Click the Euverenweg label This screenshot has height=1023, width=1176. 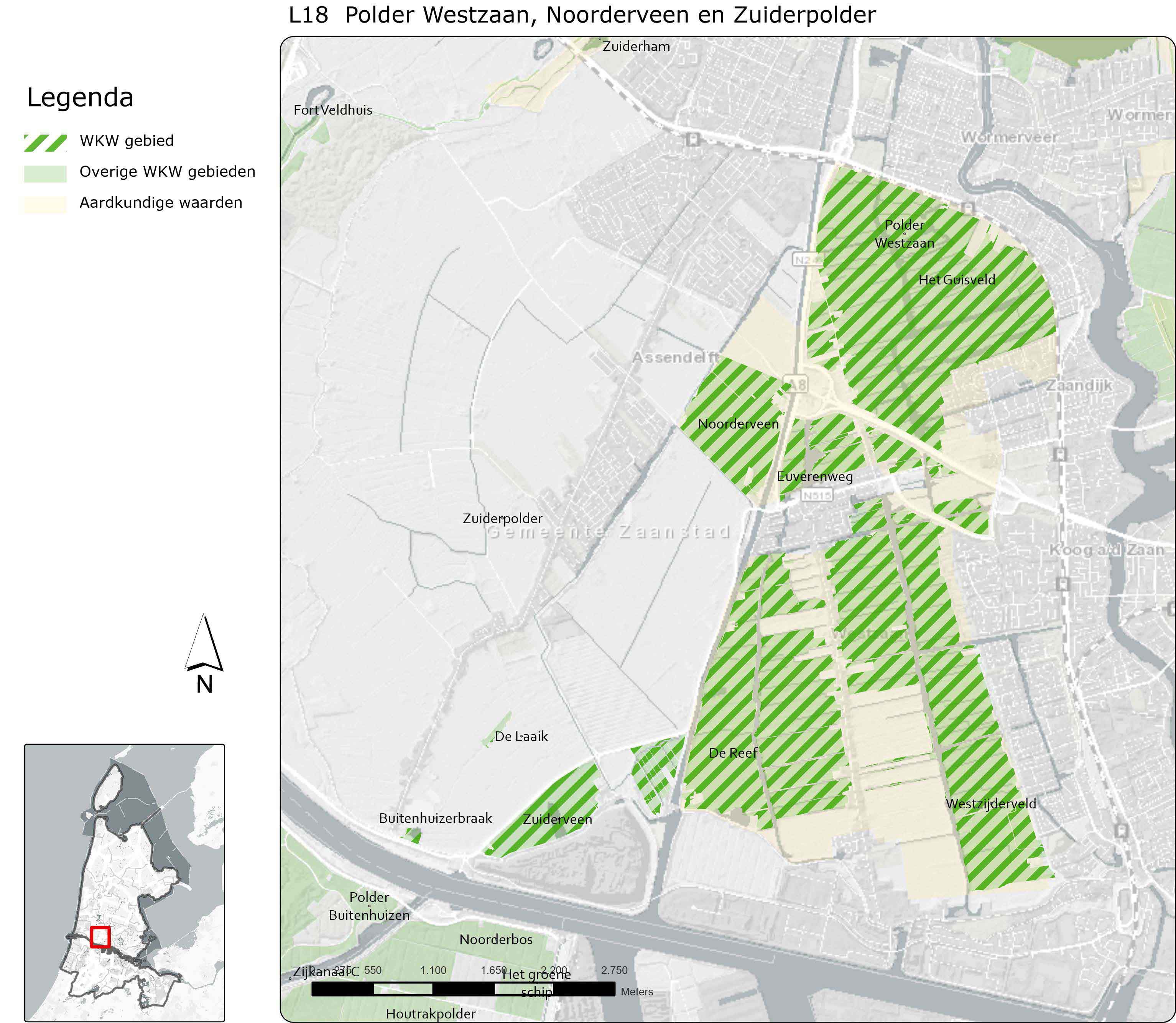coord(814,477)
